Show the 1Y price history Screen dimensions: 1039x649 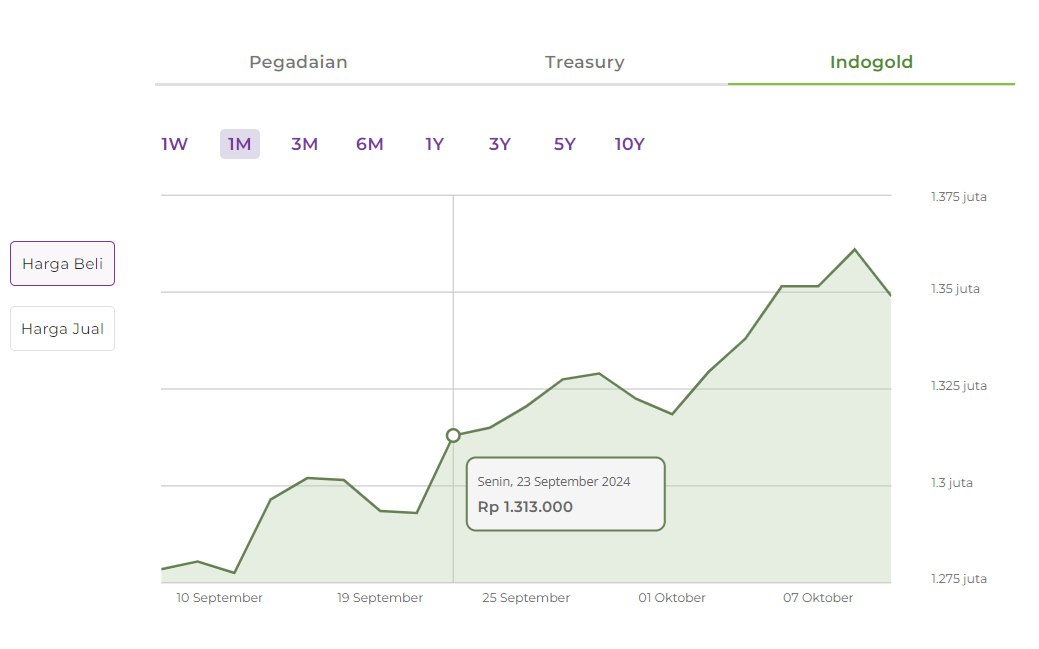(x=435, y=144)
